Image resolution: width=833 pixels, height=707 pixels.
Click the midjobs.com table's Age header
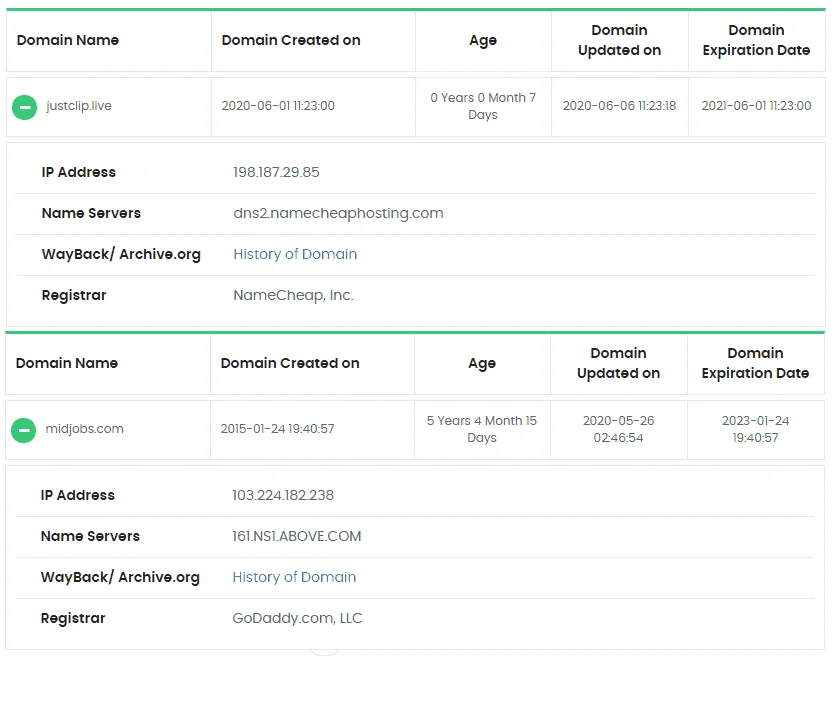pyautogui.click(x=482, y=364)
